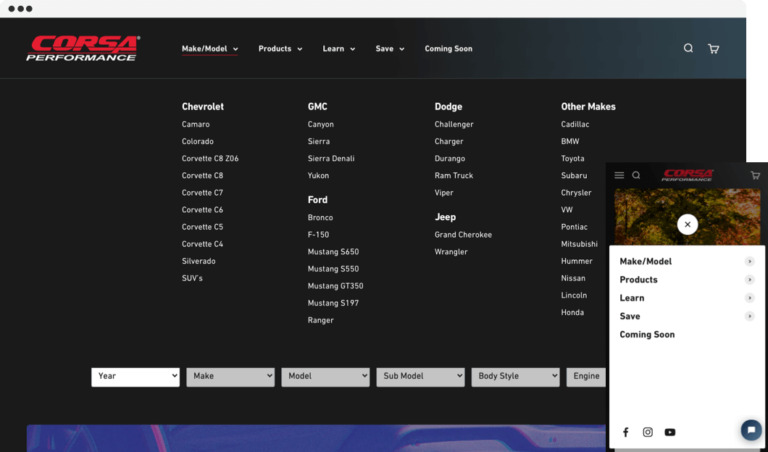Open the Year dropdown
Screen dimensions: 768x452
point(135,377)
